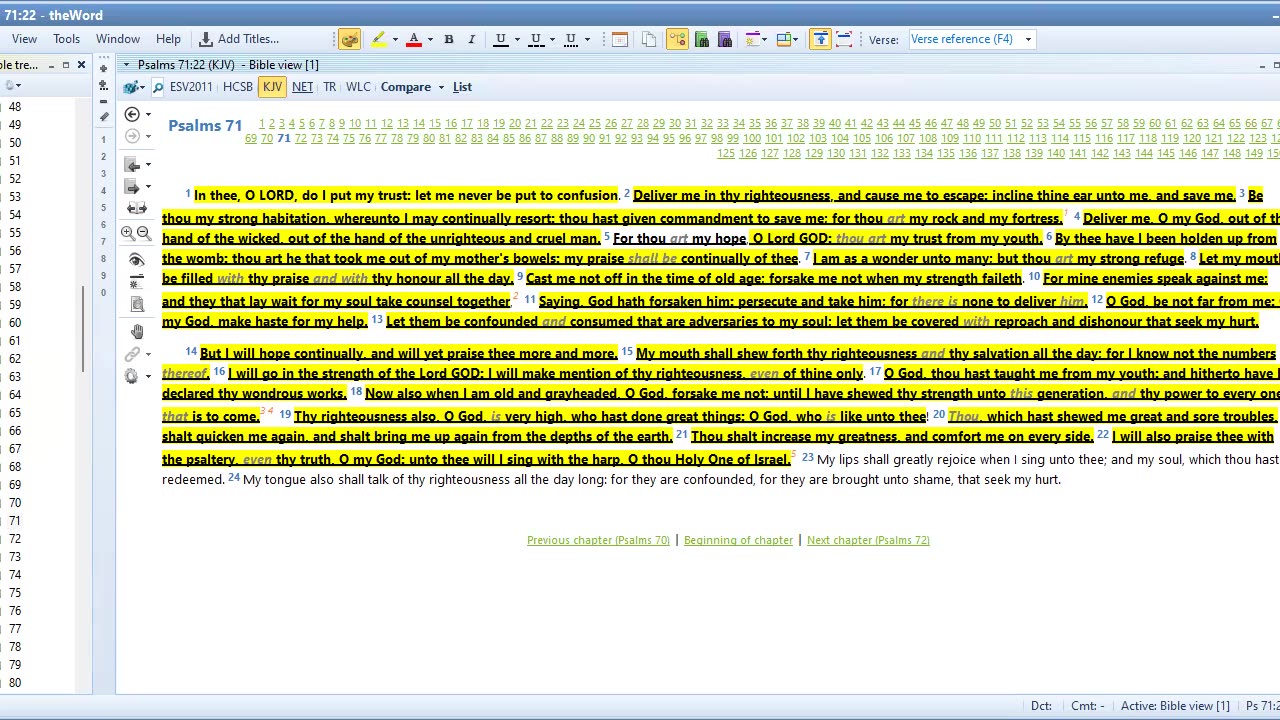The width and height of the screenshot is (1280, 720).
Task: Apply red font color button
Action: (414, 39)
